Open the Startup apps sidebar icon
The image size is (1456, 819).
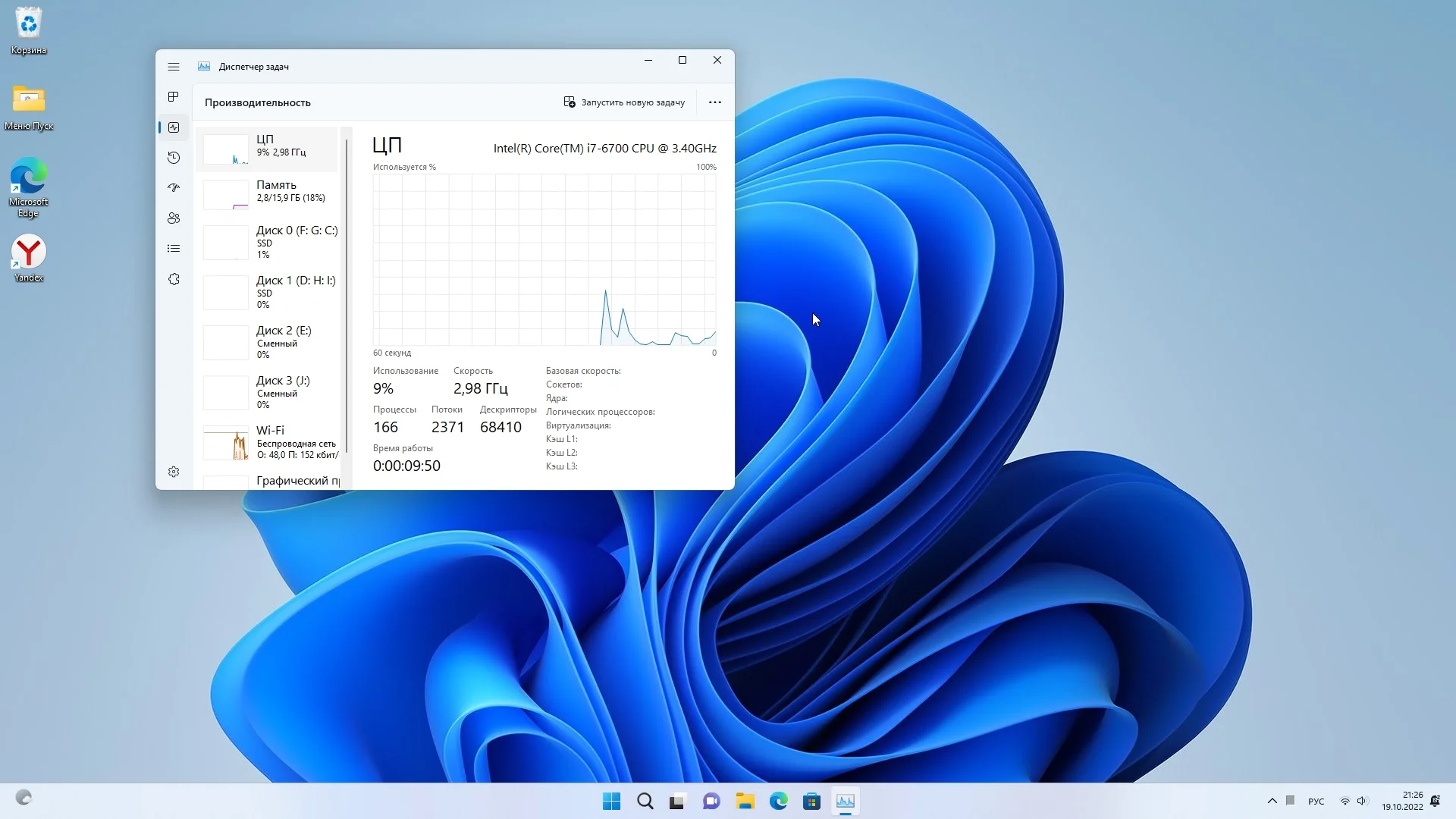174,187
